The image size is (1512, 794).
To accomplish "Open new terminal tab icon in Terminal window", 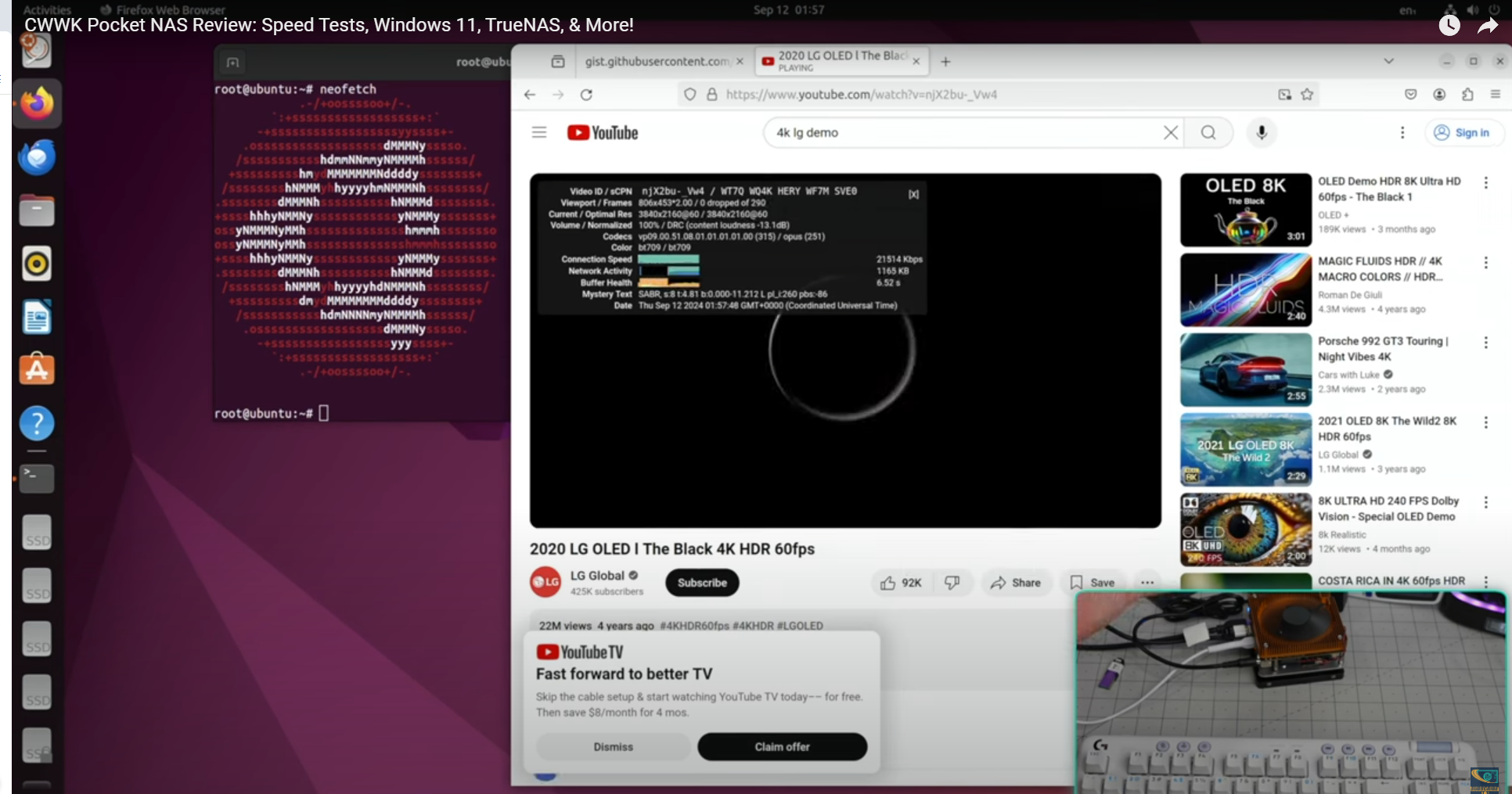I will pyautogui.click(x=232, y=63).
